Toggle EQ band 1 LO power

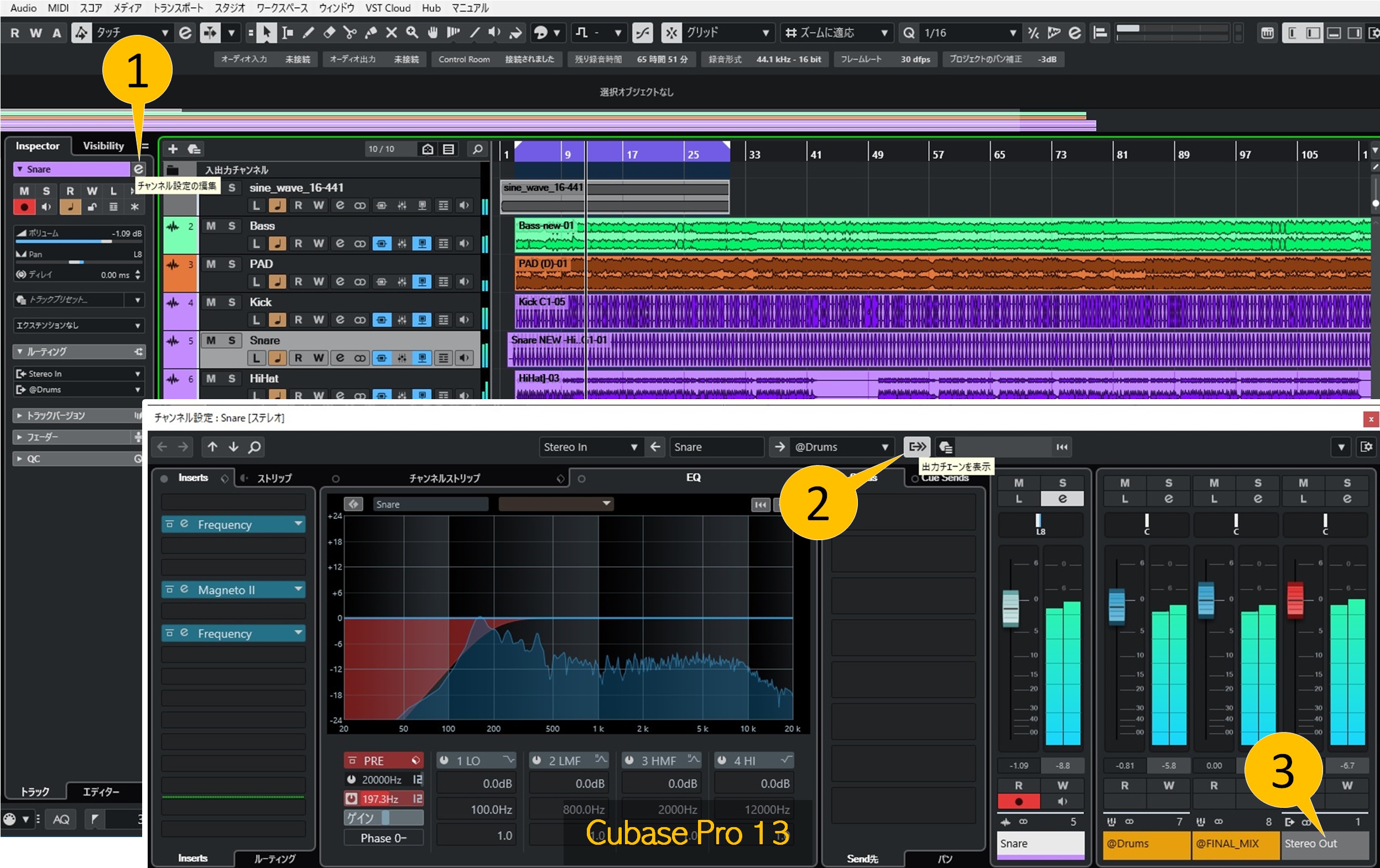pyautogui.click(x=444, y=760)
